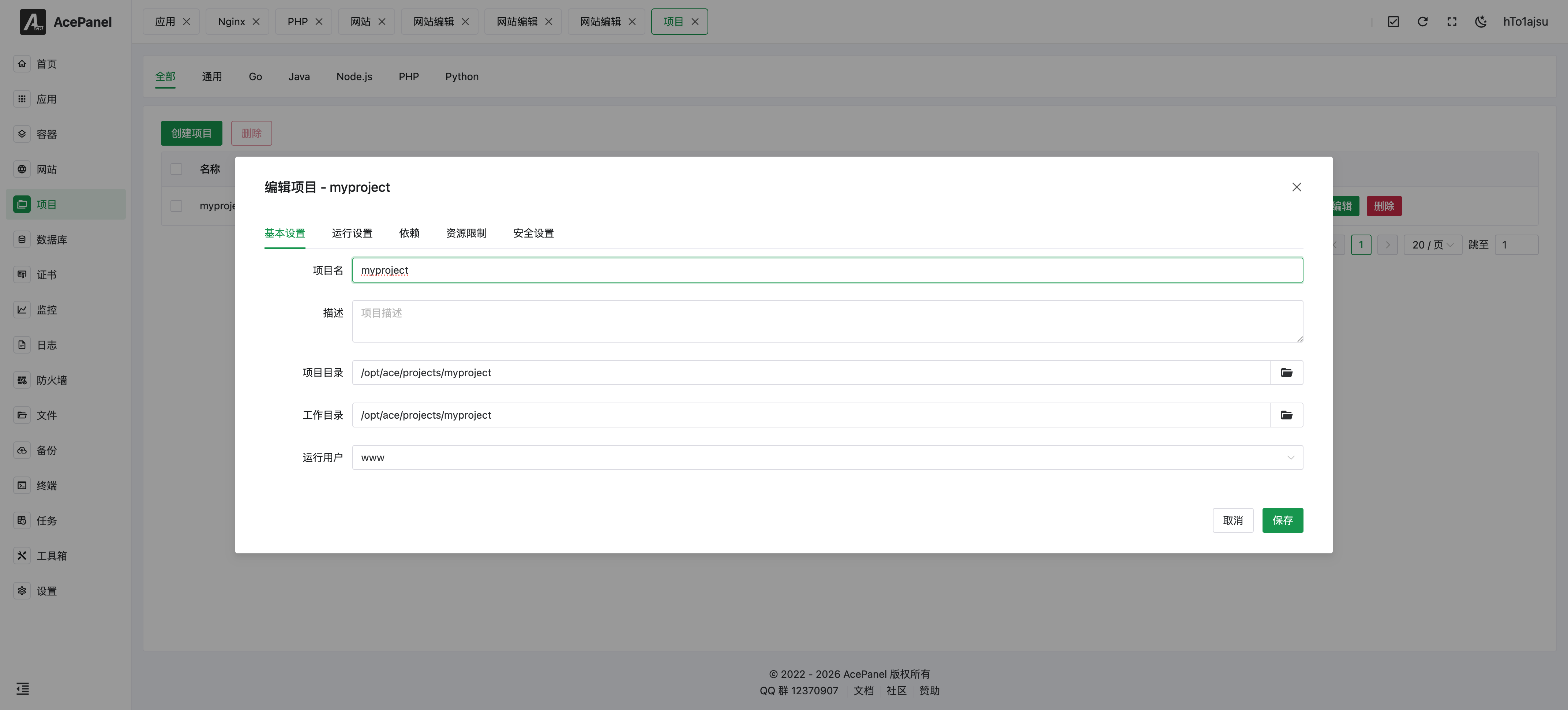The width and height of the screenshot is (1568, 710).
Task: Collapse the sidebar with the bottom icon
Action: (x=23, y=689)
